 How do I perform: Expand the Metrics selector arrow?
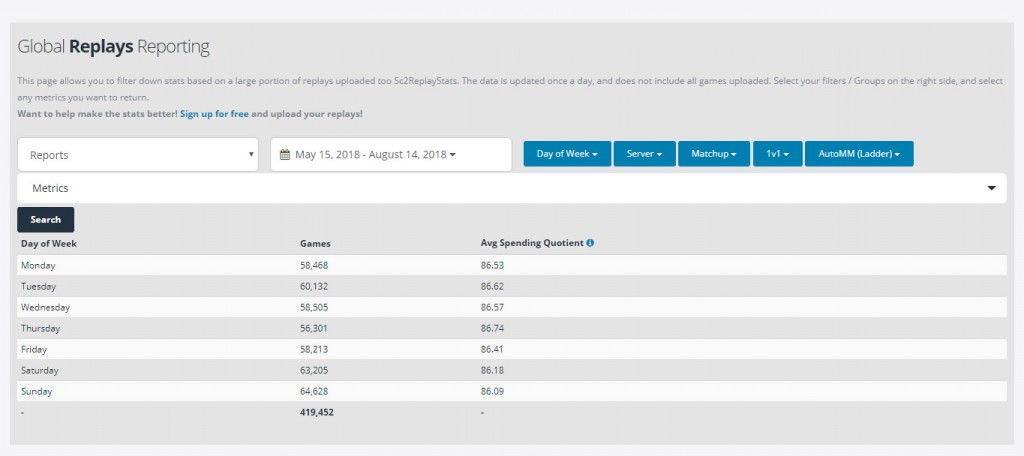coord(992,188)
